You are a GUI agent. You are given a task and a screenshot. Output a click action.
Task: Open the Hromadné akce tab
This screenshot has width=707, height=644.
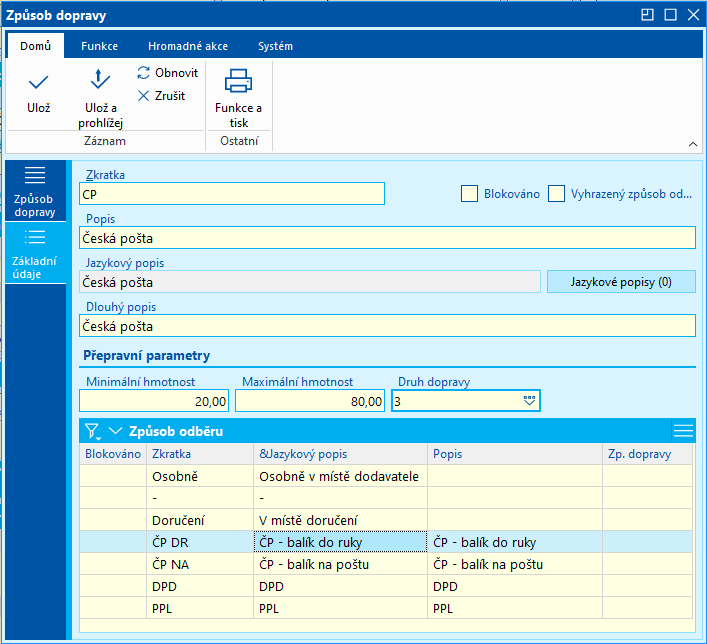pos(187,46)
